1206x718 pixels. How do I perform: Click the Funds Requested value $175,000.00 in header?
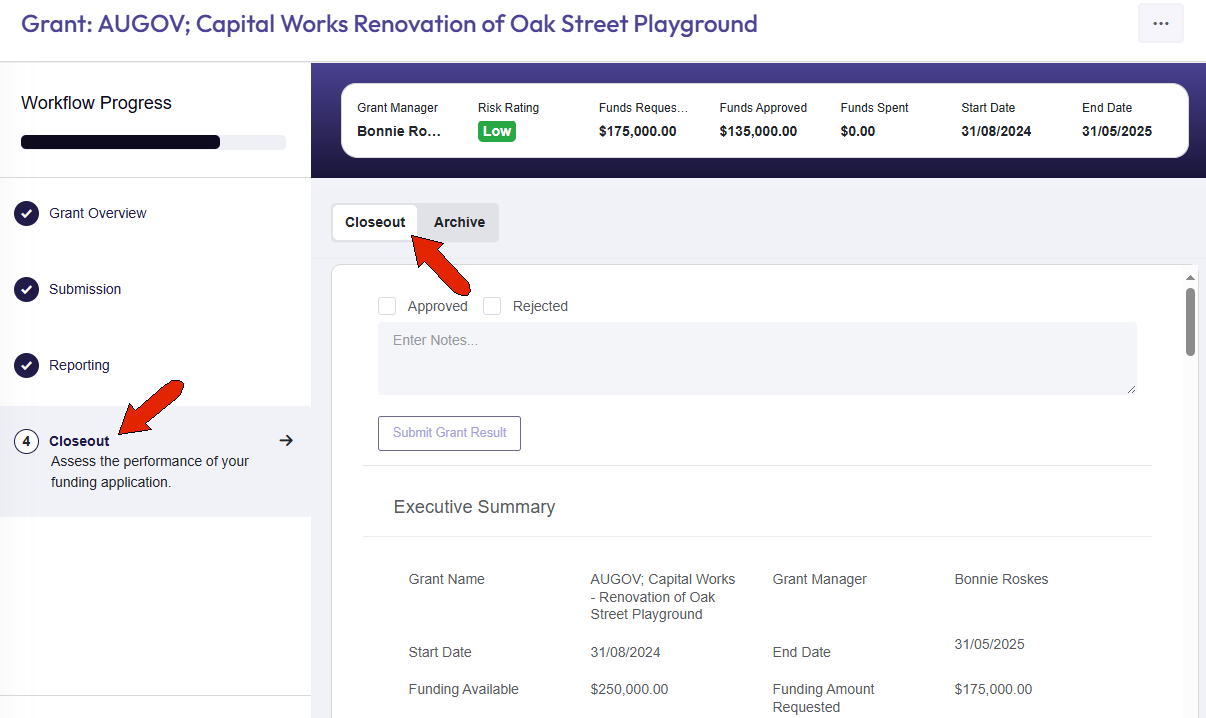tap(637, 131)
